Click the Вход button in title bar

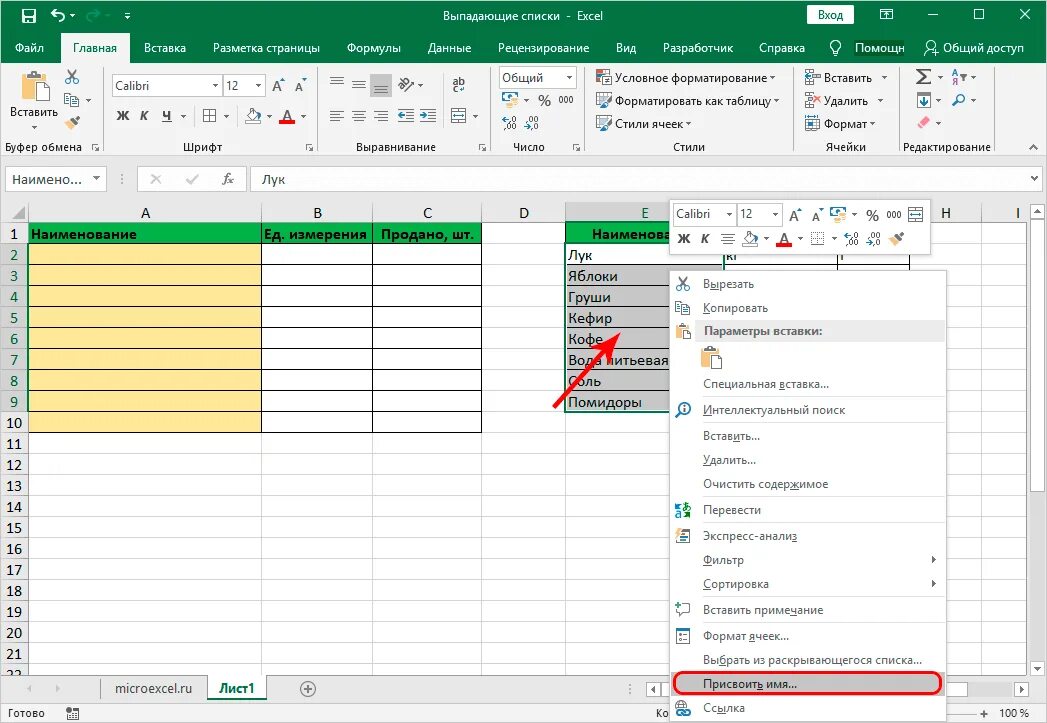[832, 14]
